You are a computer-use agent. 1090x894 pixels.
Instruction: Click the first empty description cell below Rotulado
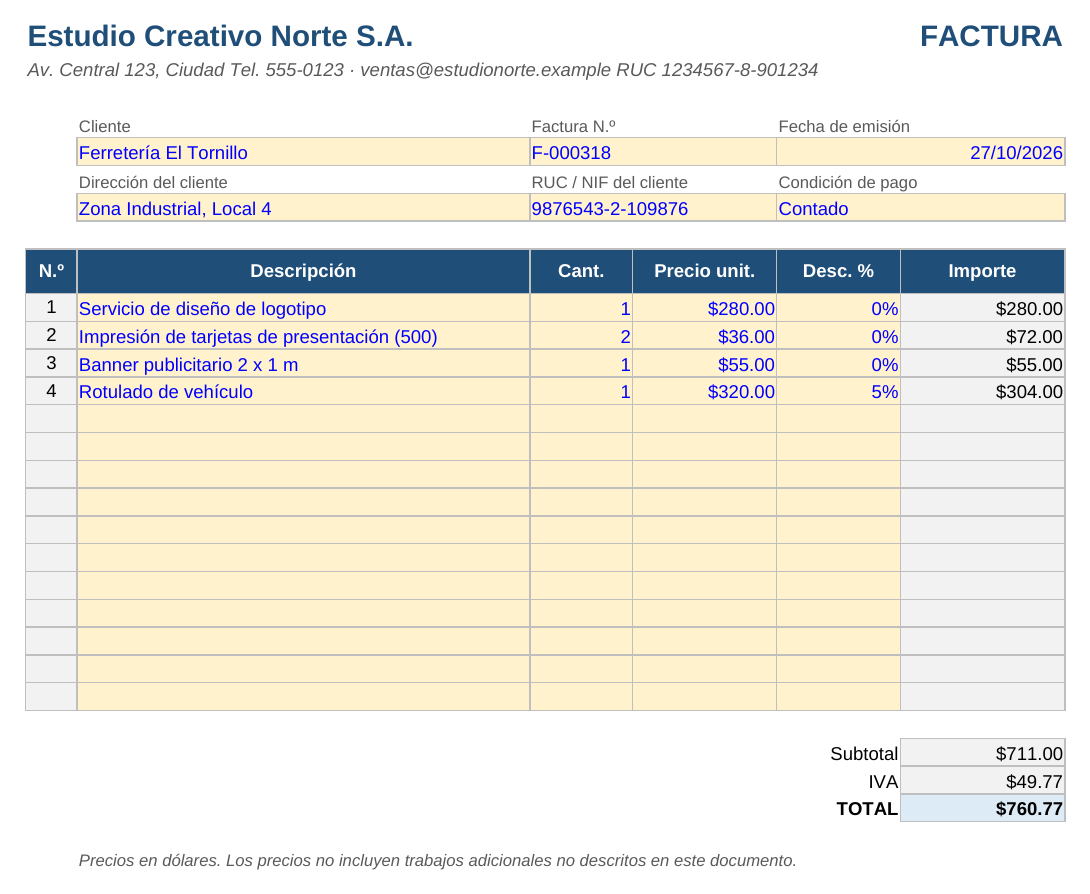303,419
